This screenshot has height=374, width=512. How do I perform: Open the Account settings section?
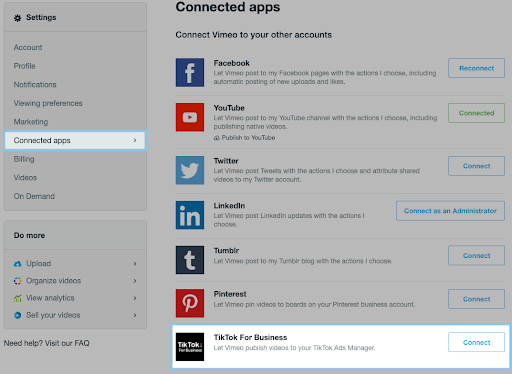(28, 47)
